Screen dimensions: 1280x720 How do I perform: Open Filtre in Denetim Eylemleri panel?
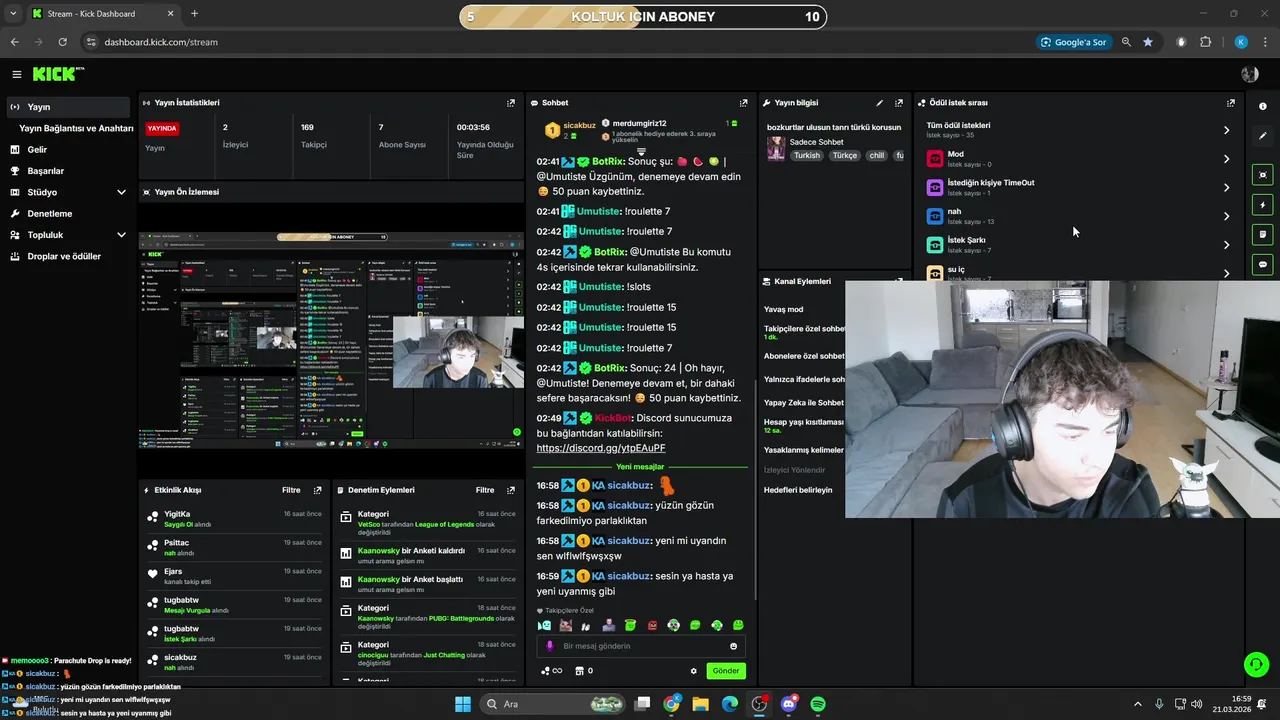485,490
